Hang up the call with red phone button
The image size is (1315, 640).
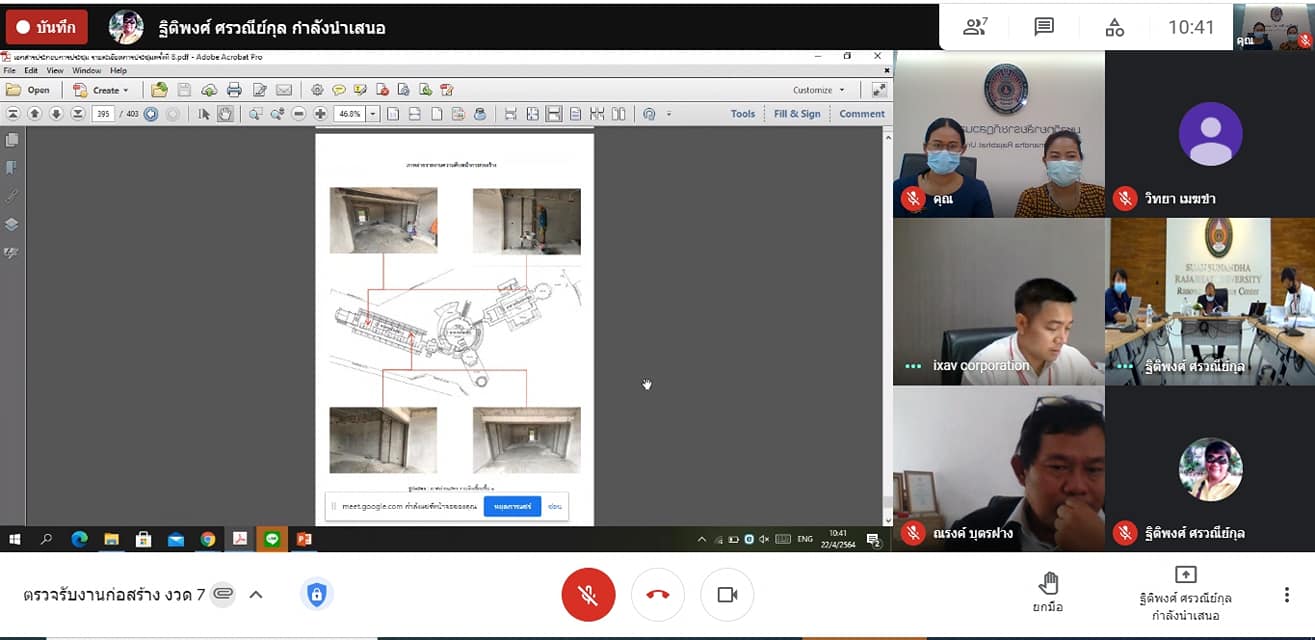coord(657,595)
